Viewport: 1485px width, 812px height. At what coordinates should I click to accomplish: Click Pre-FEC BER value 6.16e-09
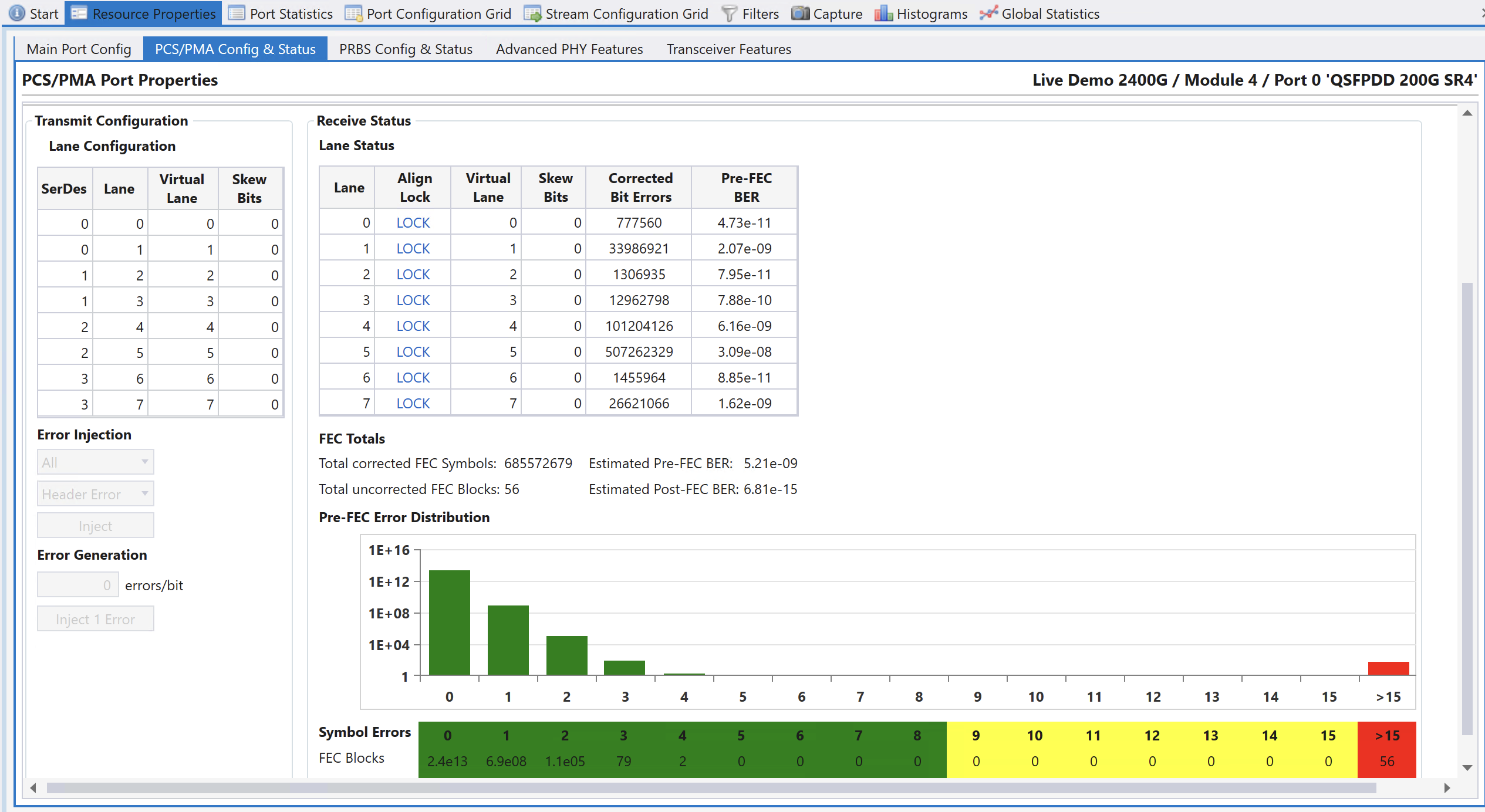pyautogui.click(x=744, y=326)
